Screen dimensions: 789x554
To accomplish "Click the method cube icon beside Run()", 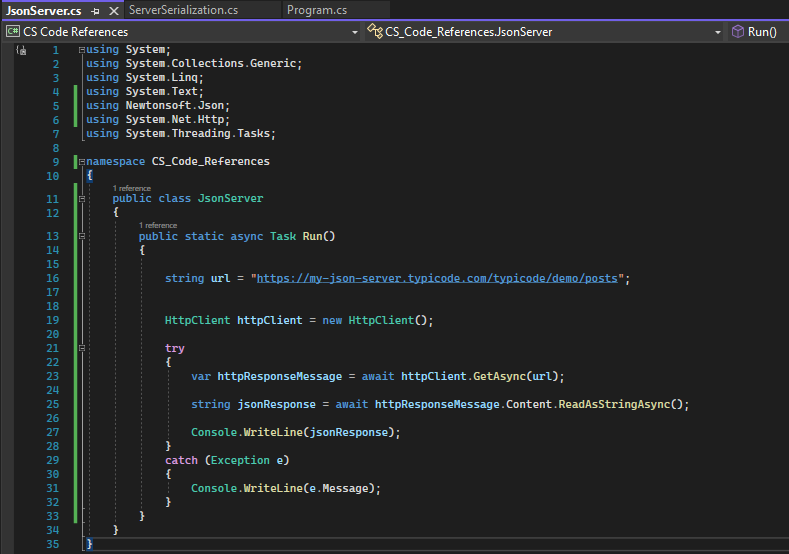I will (x=738, y=32).
